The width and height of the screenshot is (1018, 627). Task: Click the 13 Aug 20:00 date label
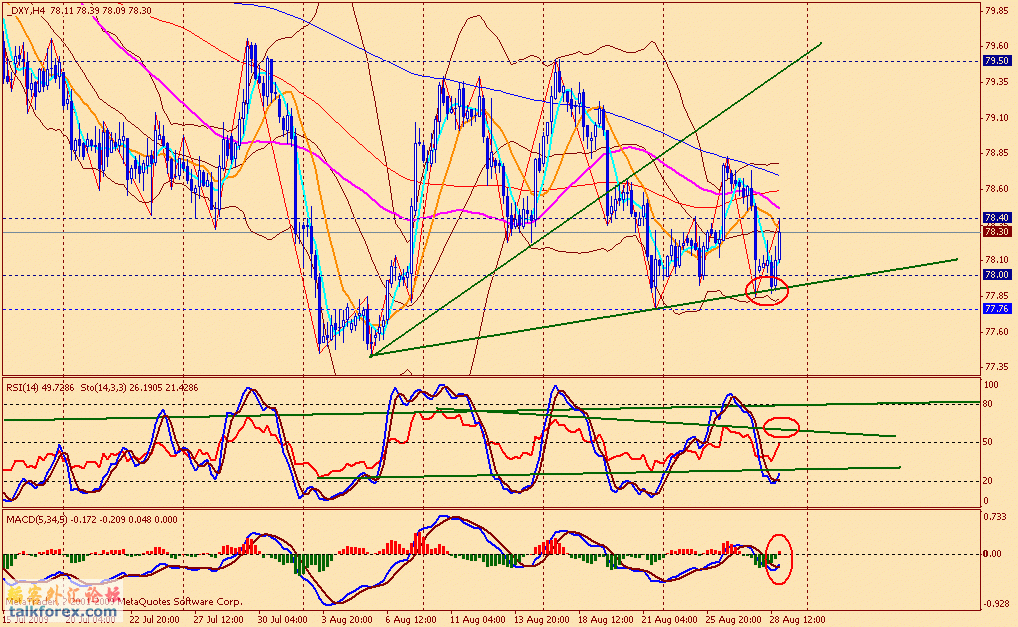542,619
